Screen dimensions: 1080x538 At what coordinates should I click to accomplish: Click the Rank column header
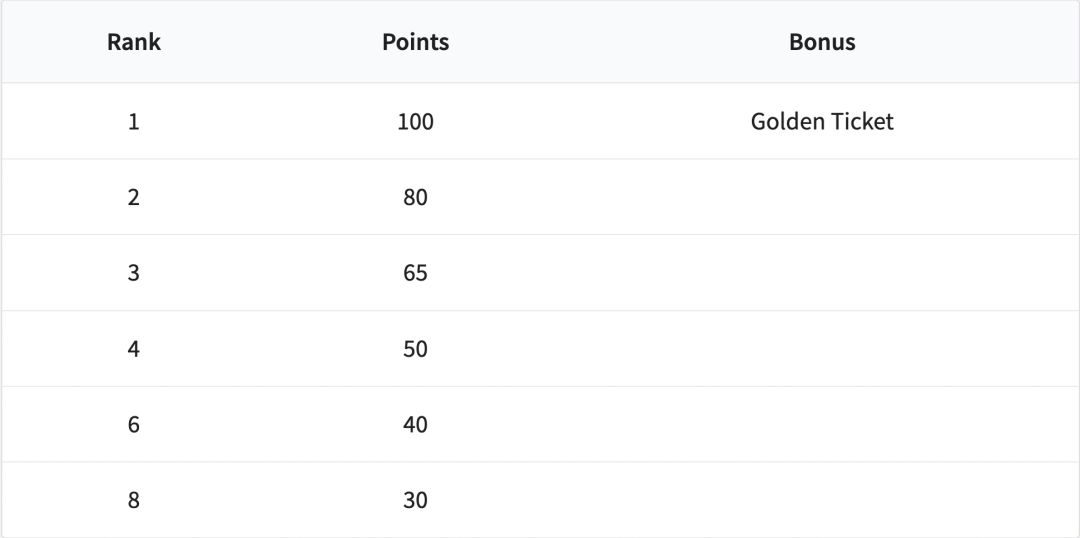(134, 42)
